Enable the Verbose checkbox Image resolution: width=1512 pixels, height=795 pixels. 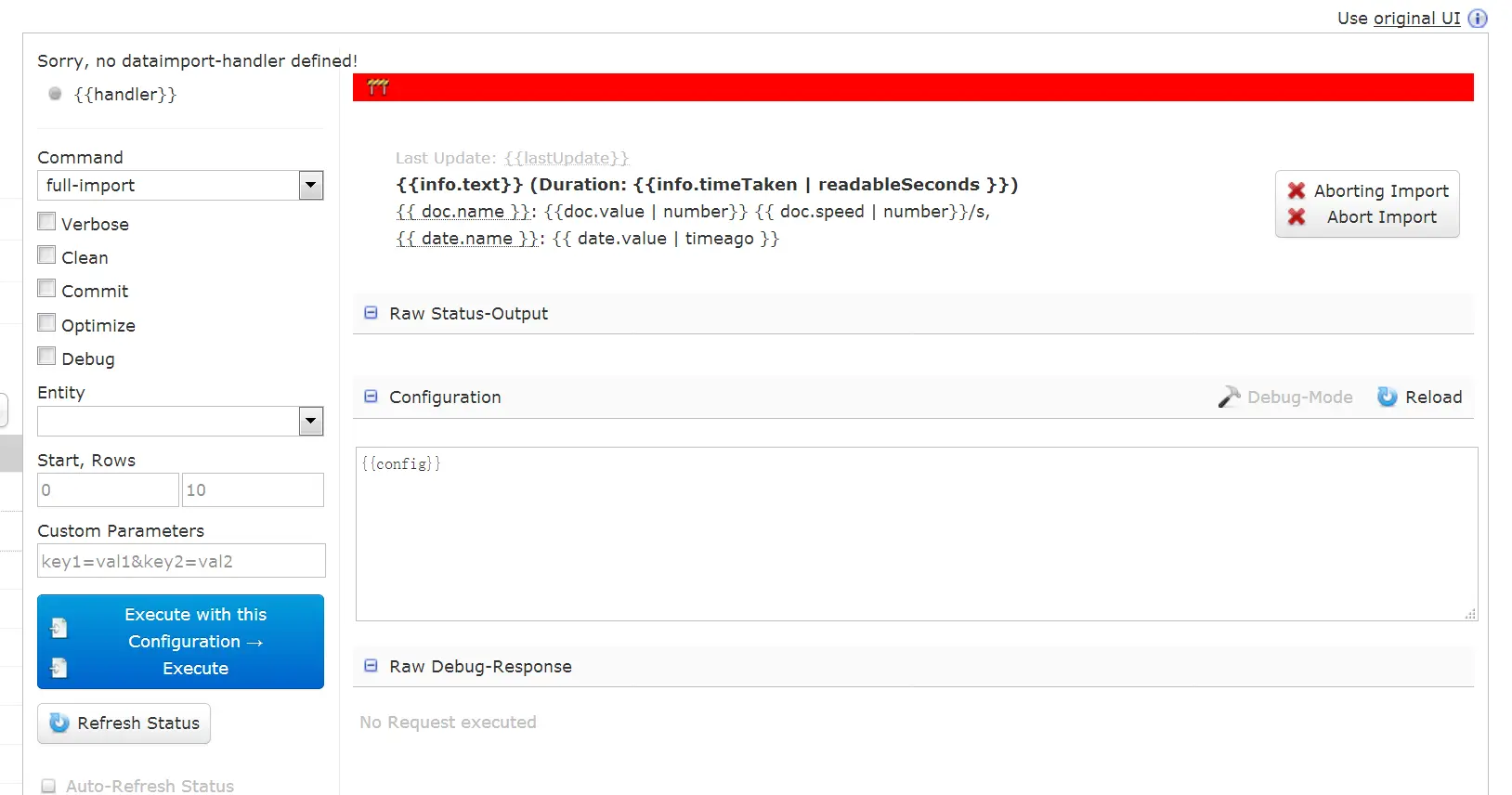coord(46,221)
